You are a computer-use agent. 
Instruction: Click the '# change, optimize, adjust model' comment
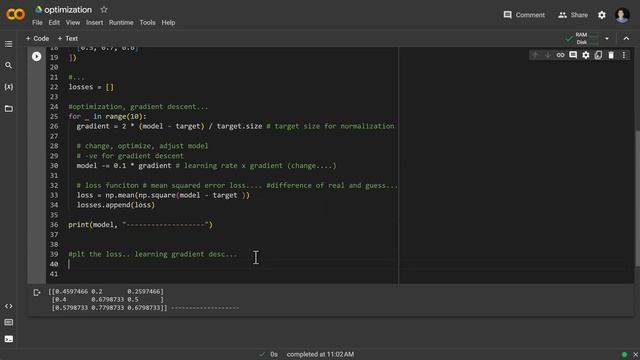[x=142, y=146]
